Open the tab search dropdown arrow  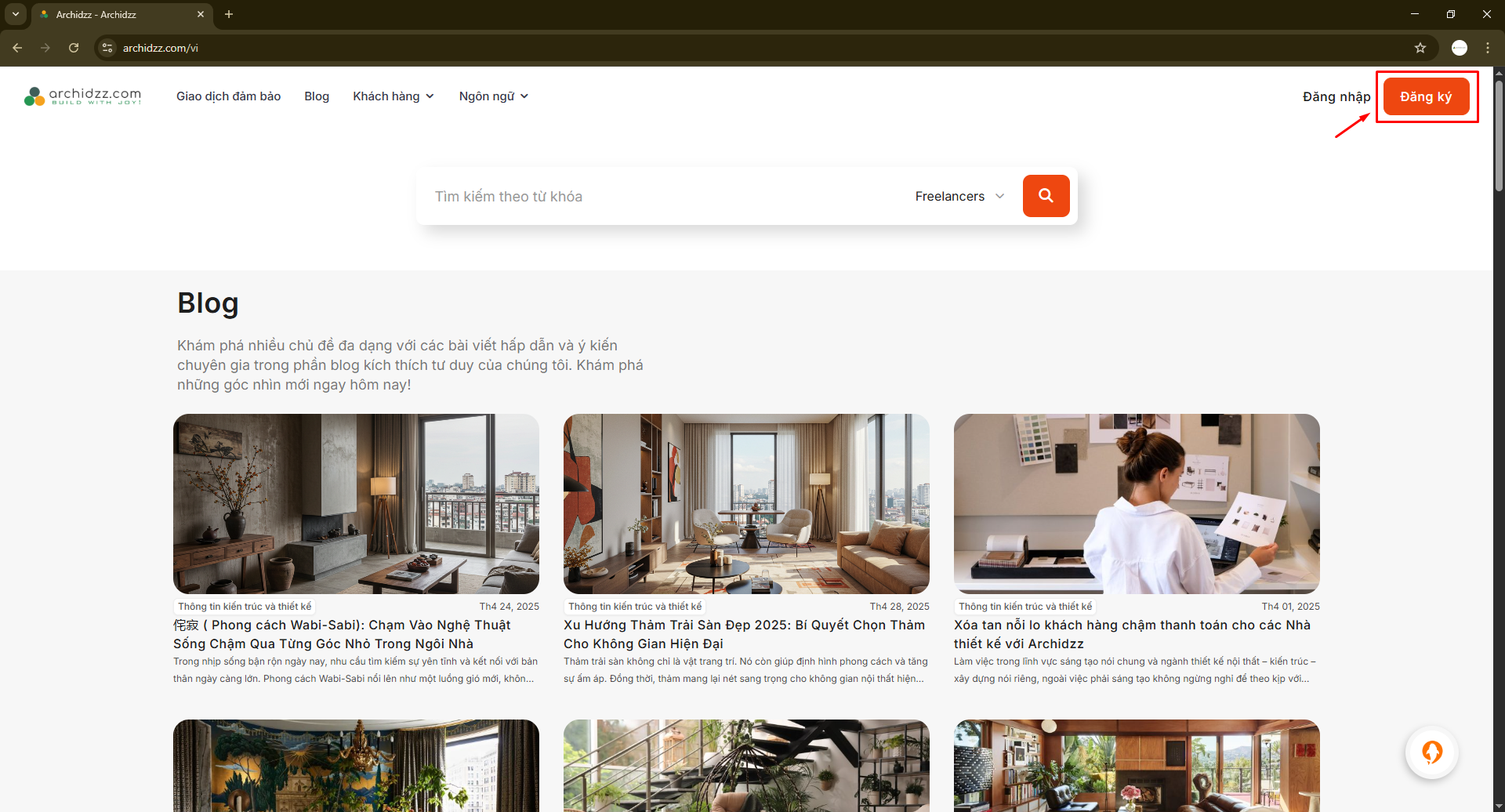tap(16, 14)
